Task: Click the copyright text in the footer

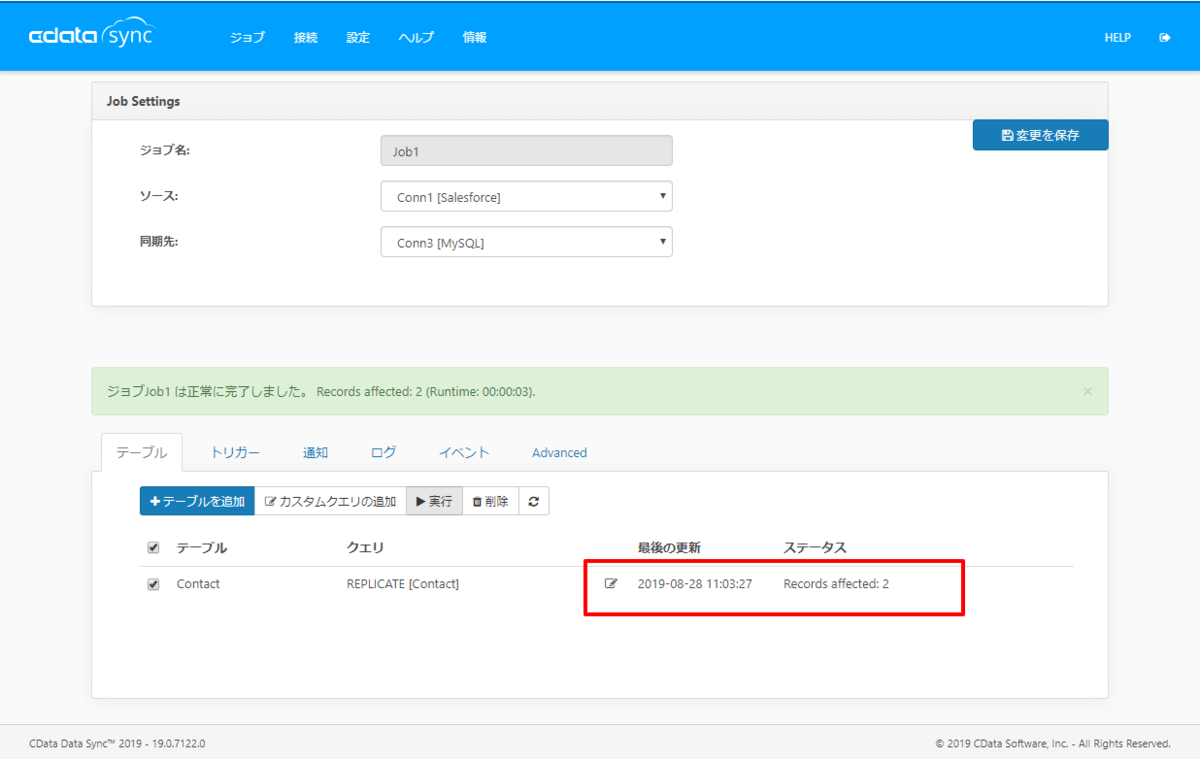Action: click(x=1053, y=743)
